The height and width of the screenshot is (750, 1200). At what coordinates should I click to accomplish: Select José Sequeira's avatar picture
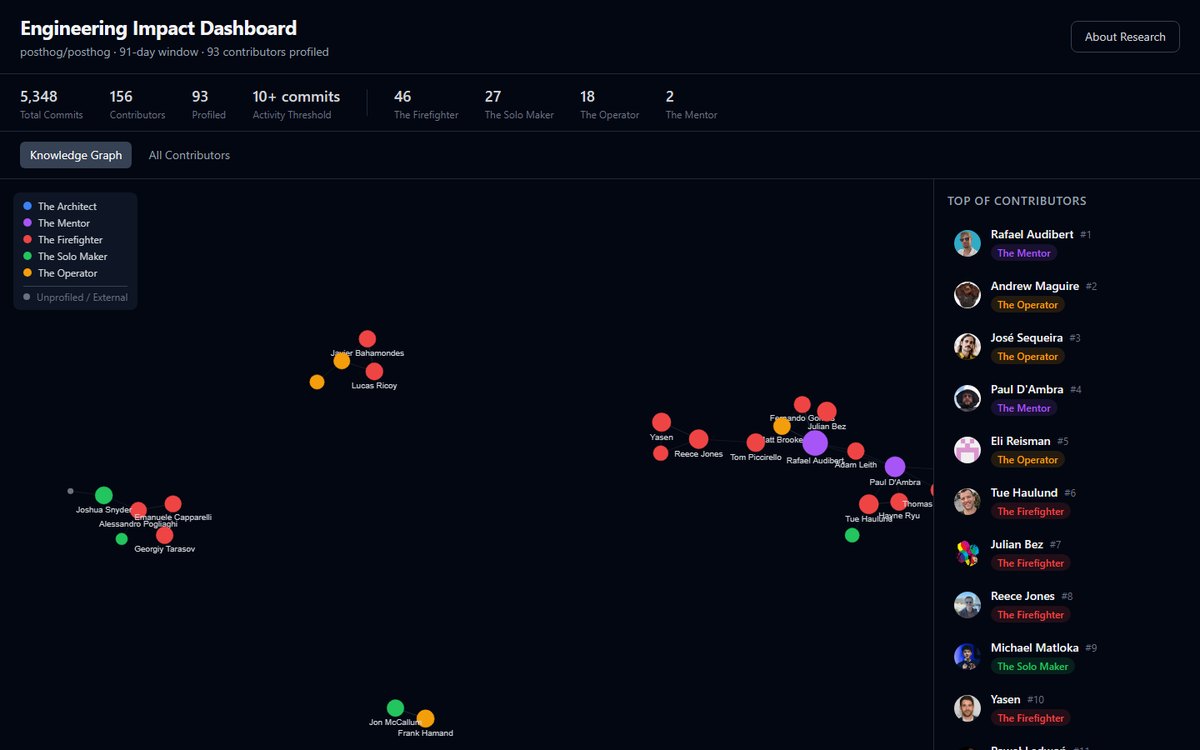click(x=967, y=347)
